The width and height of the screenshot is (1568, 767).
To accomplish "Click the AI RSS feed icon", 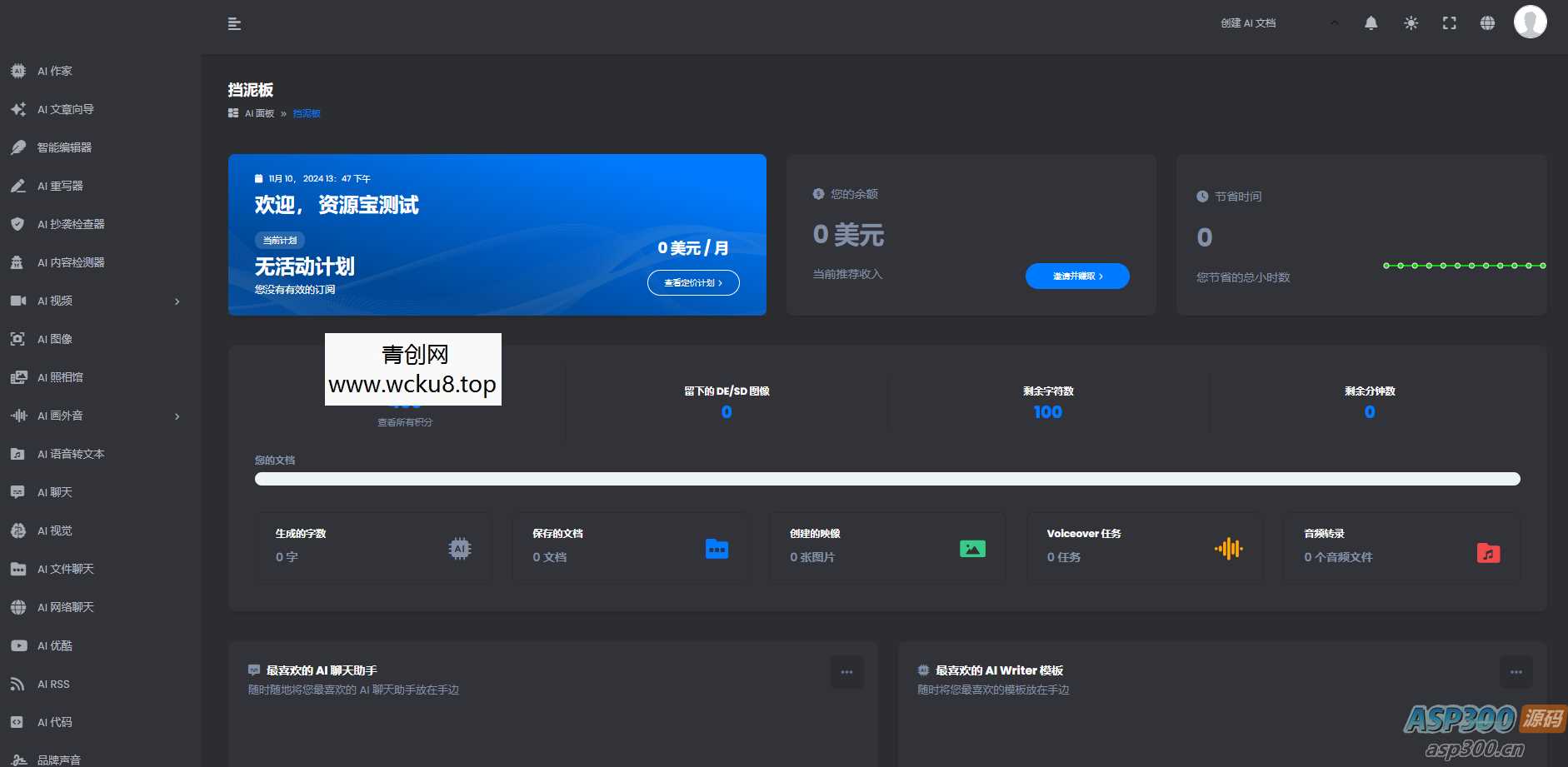I will (x=17, y=685).
